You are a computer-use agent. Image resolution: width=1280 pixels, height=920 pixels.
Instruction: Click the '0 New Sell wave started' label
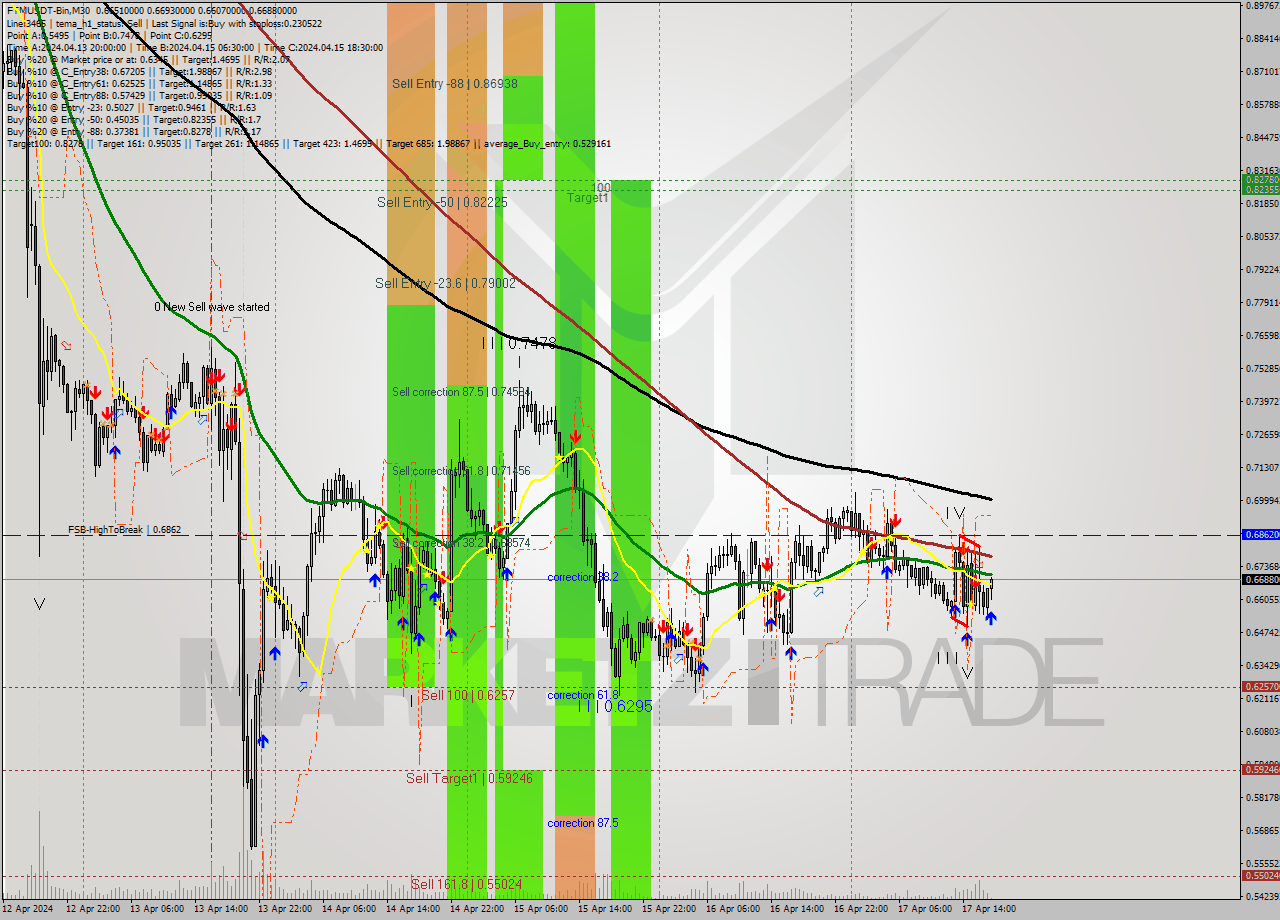(211, 307)
